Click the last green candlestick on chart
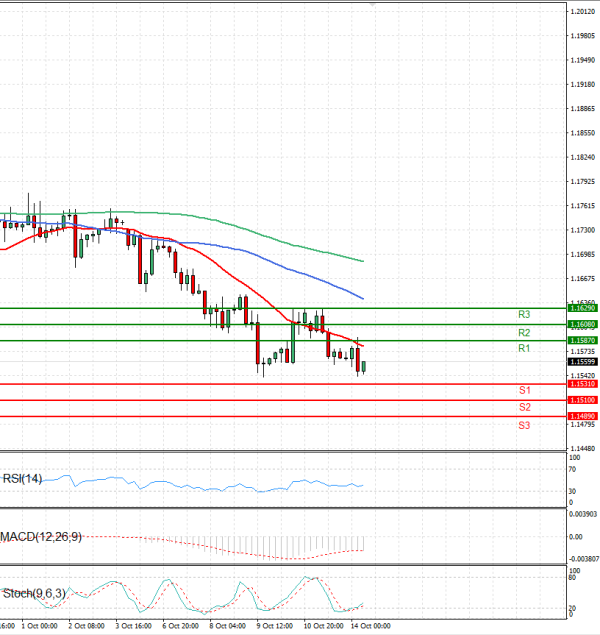The image size is (600, 635). [x=365, y=367]
